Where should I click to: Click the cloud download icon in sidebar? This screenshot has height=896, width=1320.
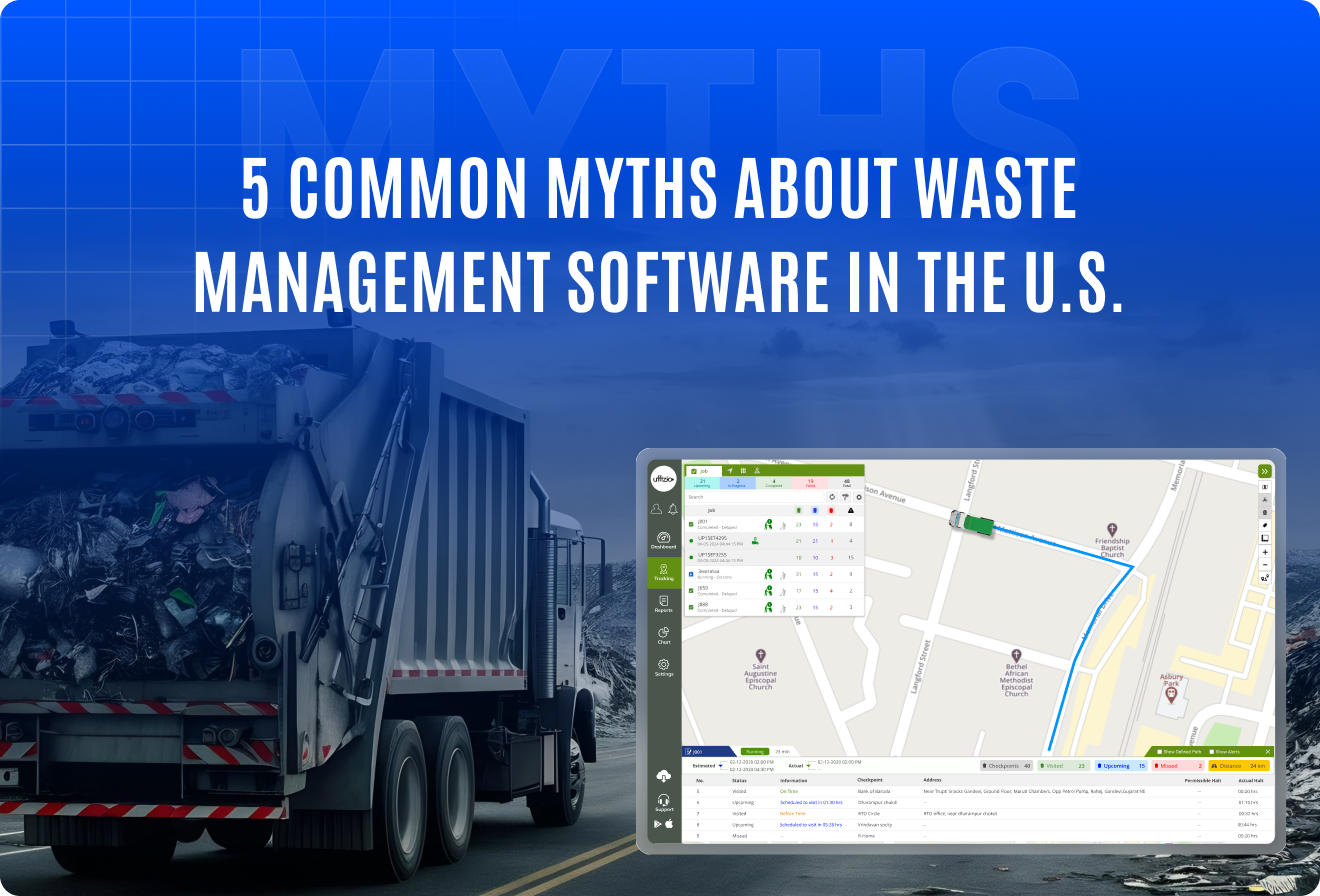pyautogui.click(x=664, y=776)
